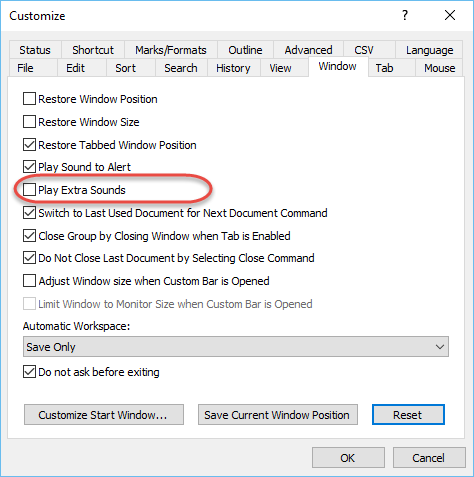The height and width of the screenshot is (477, 474).
Task: Click Save Current Window Position button
Action: pos(278,415)
